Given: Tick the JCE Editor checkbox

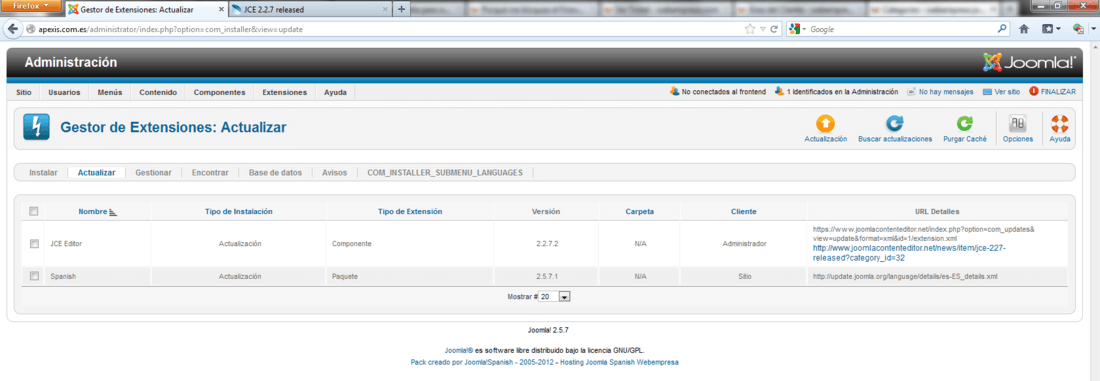Looking at the screenshot, I should 34,243.
